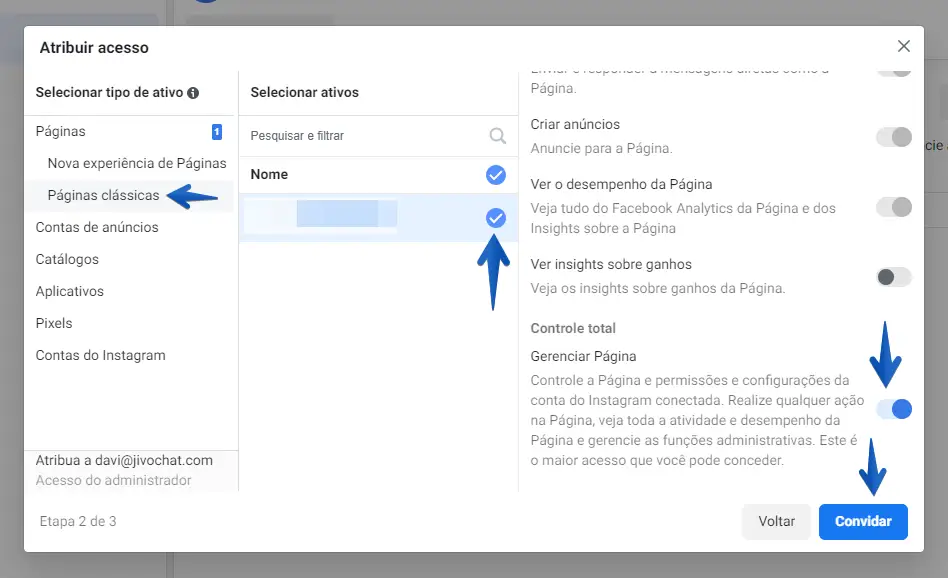This screenshot has width=948, height=578.
Task: Close the Atribuir acesso dialog
Action: 904,46
